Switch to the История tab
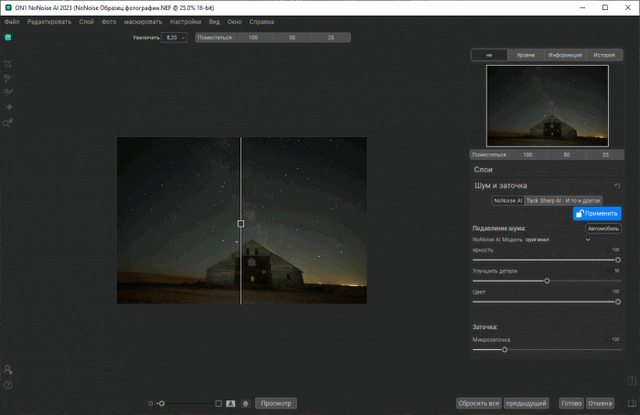Viewport: 640px width, 415px height. pos(603,55)
